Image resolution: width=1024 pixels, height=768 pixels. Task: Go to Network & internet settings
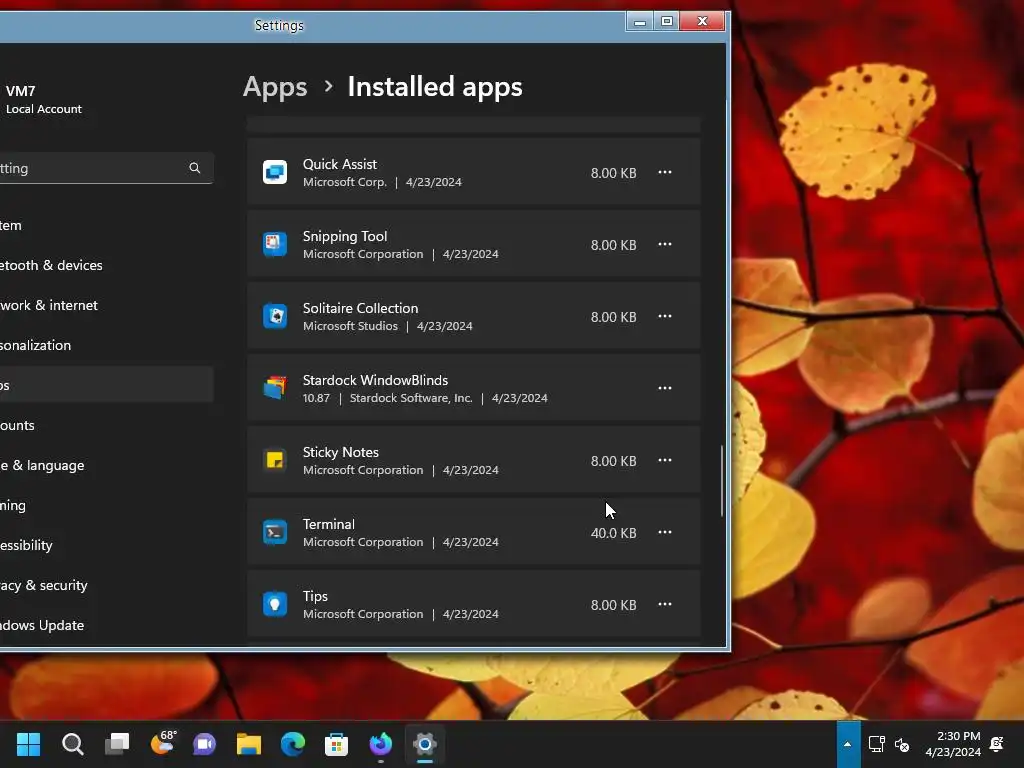coord(106,305)
